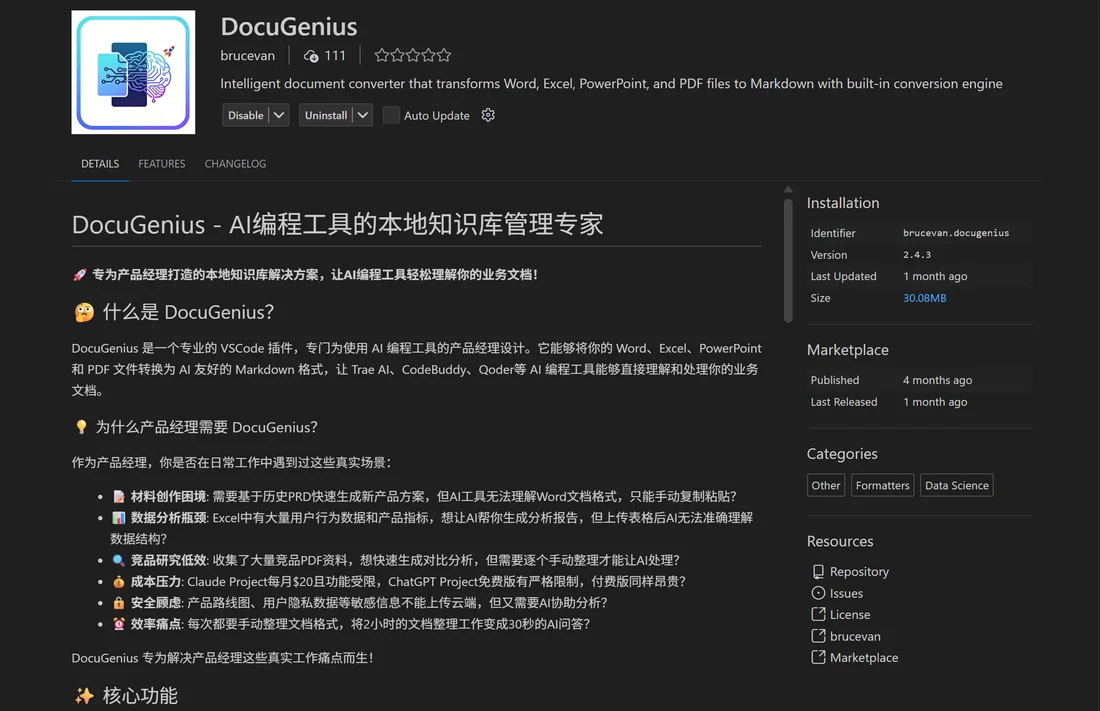Toggle the Auto Update checkbox
Screen dimensions: 1100x711
(391, 115)
